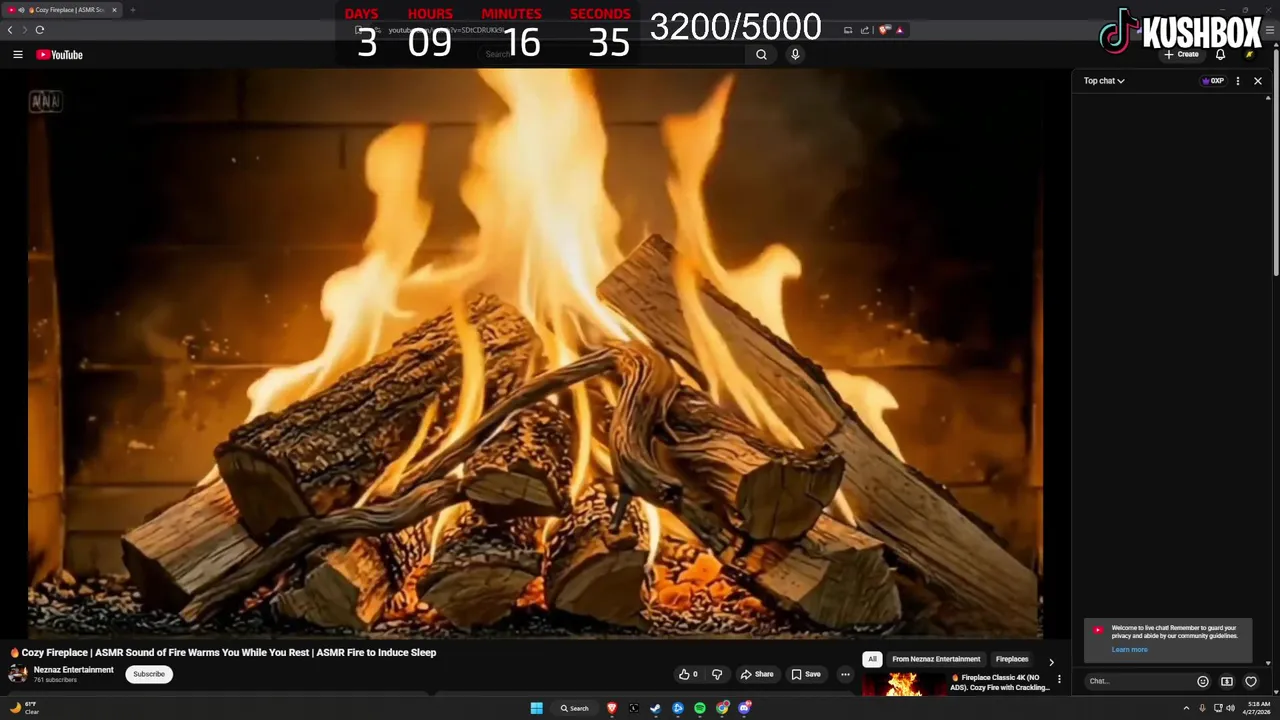The height and width of the screenshot is (720, 1280).
Task: Open Discord from the taskbar
Action: (744, 708)
